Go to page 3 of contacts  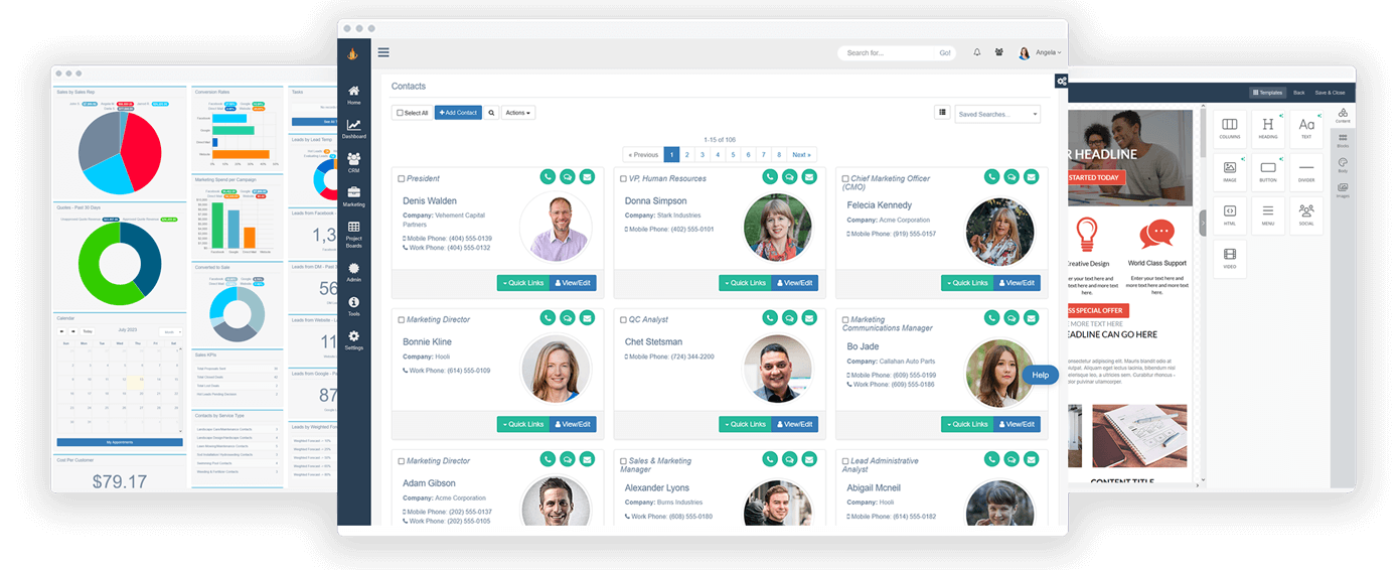point(702,155)
